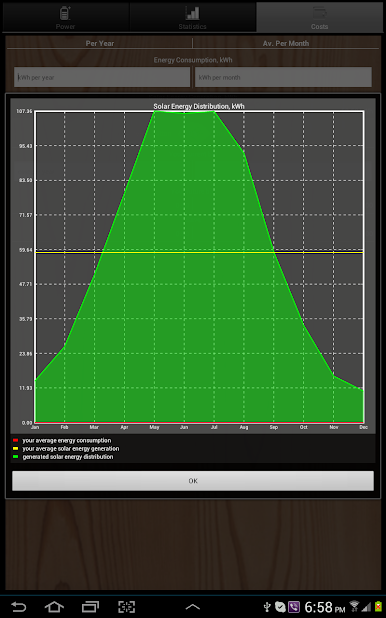Viewport: 386px width, 618px height.
Task: Click the Aug label on the x-axis
Action: click(244, 427)
